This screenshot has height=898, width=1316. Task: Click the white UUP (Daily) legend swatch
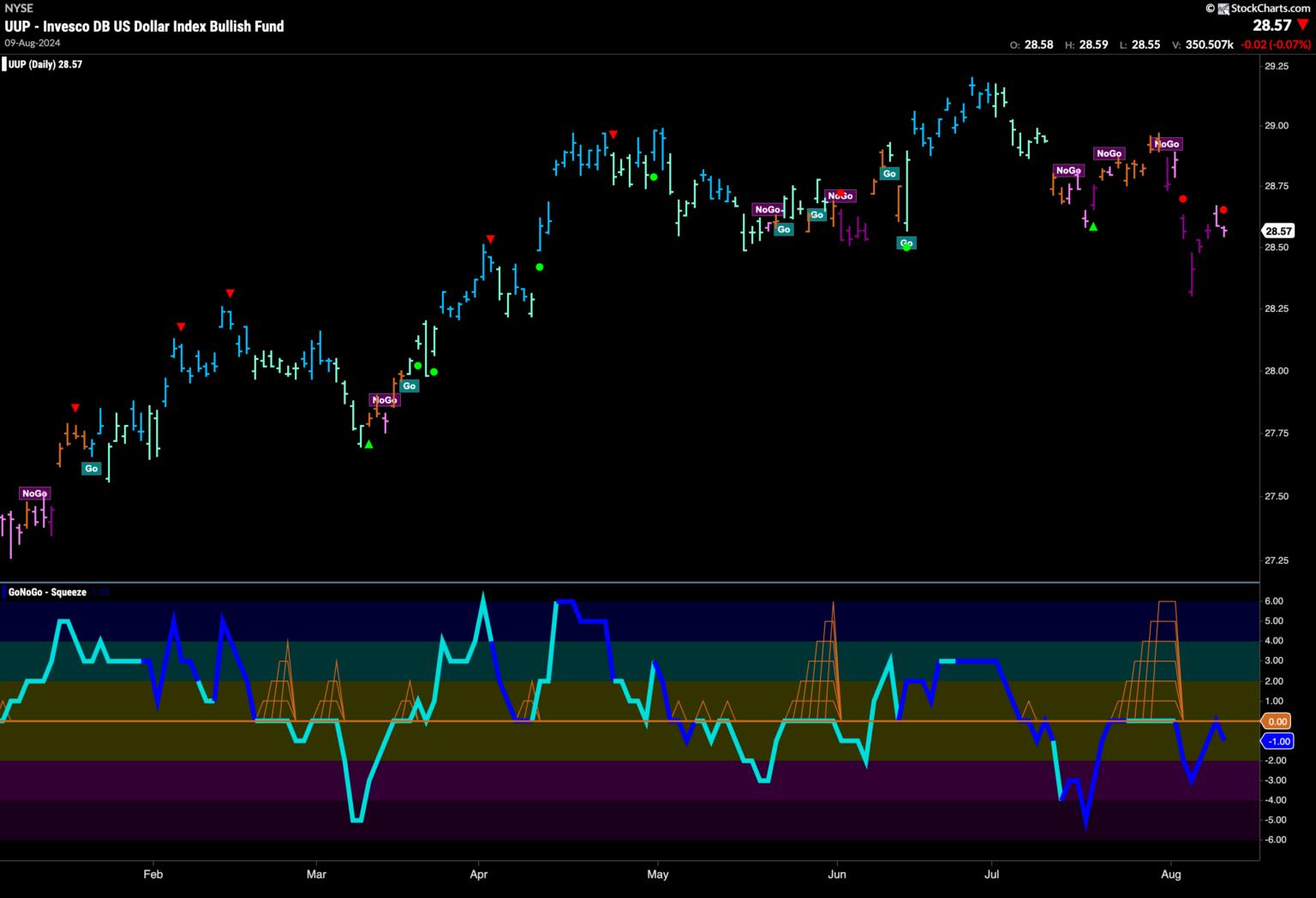[4, 64]
